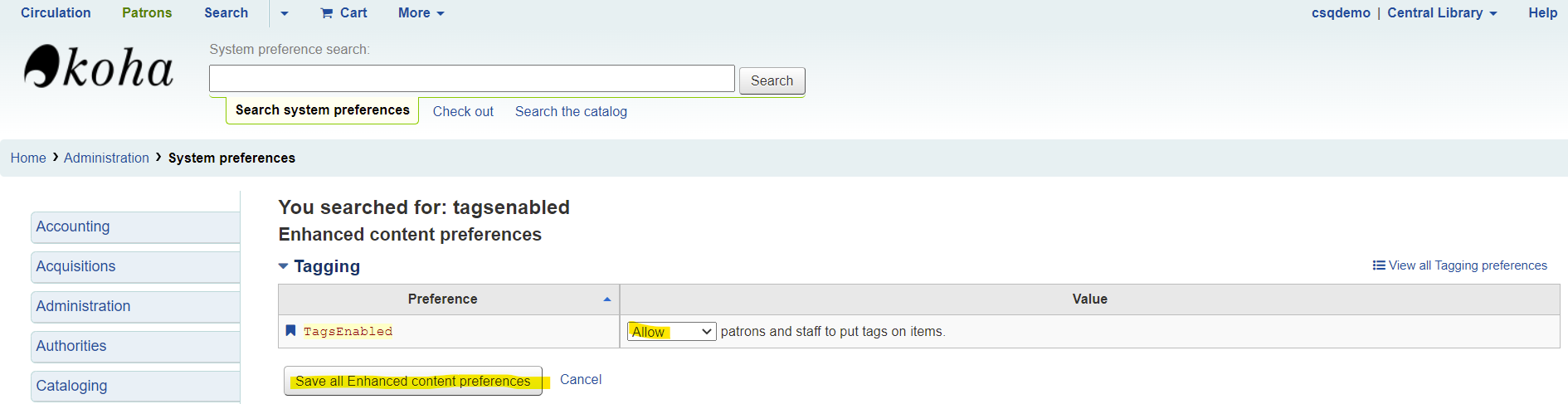Screen dimensions: 1568x404
Task: Navigate to Administration in the breadcrumb
Action: click(x=106, y=158)
